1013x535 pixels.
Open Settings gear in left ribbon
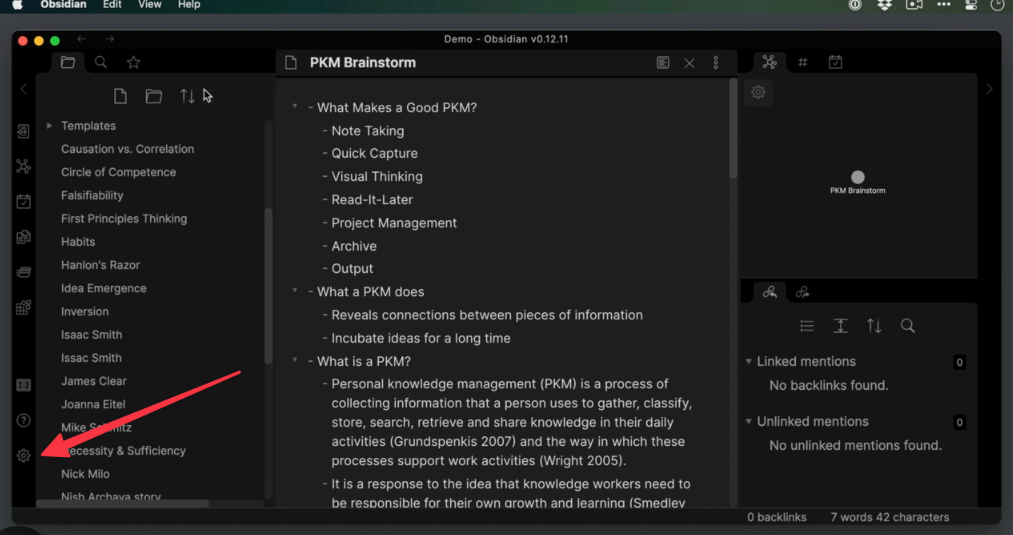(23, 456)
